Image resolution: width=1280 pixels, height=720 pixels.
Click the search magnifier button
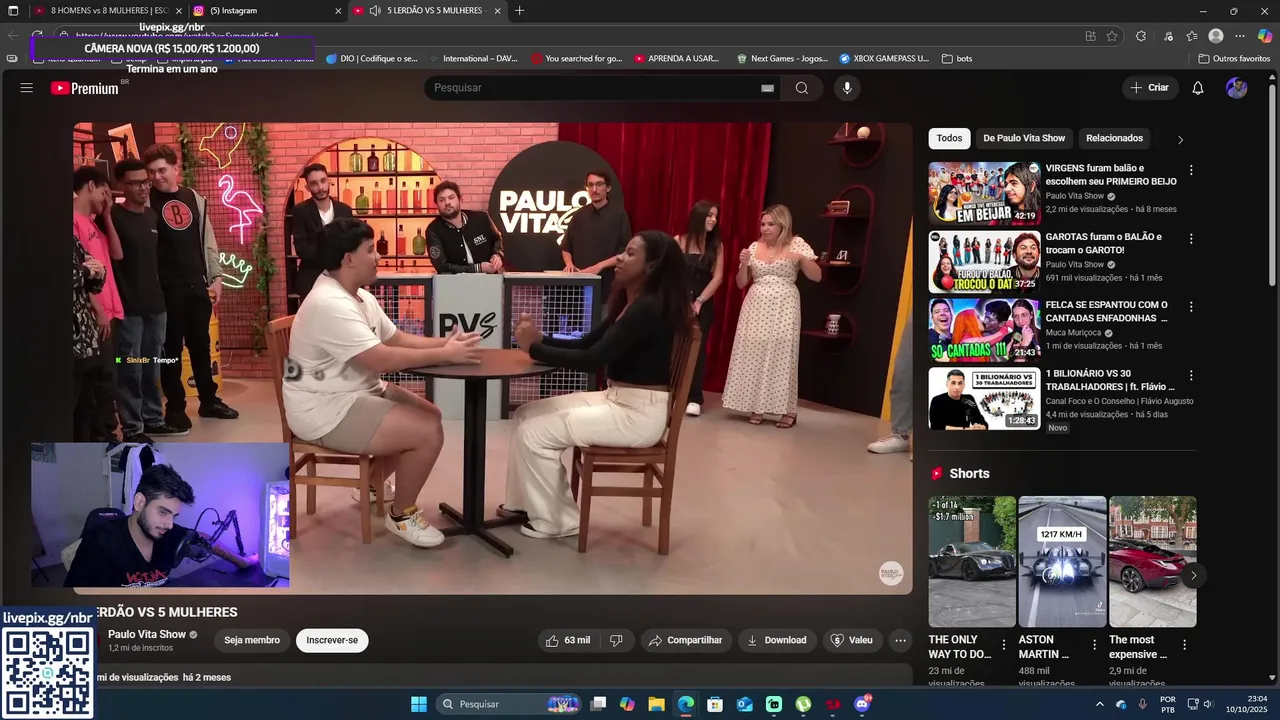point(802,88)
